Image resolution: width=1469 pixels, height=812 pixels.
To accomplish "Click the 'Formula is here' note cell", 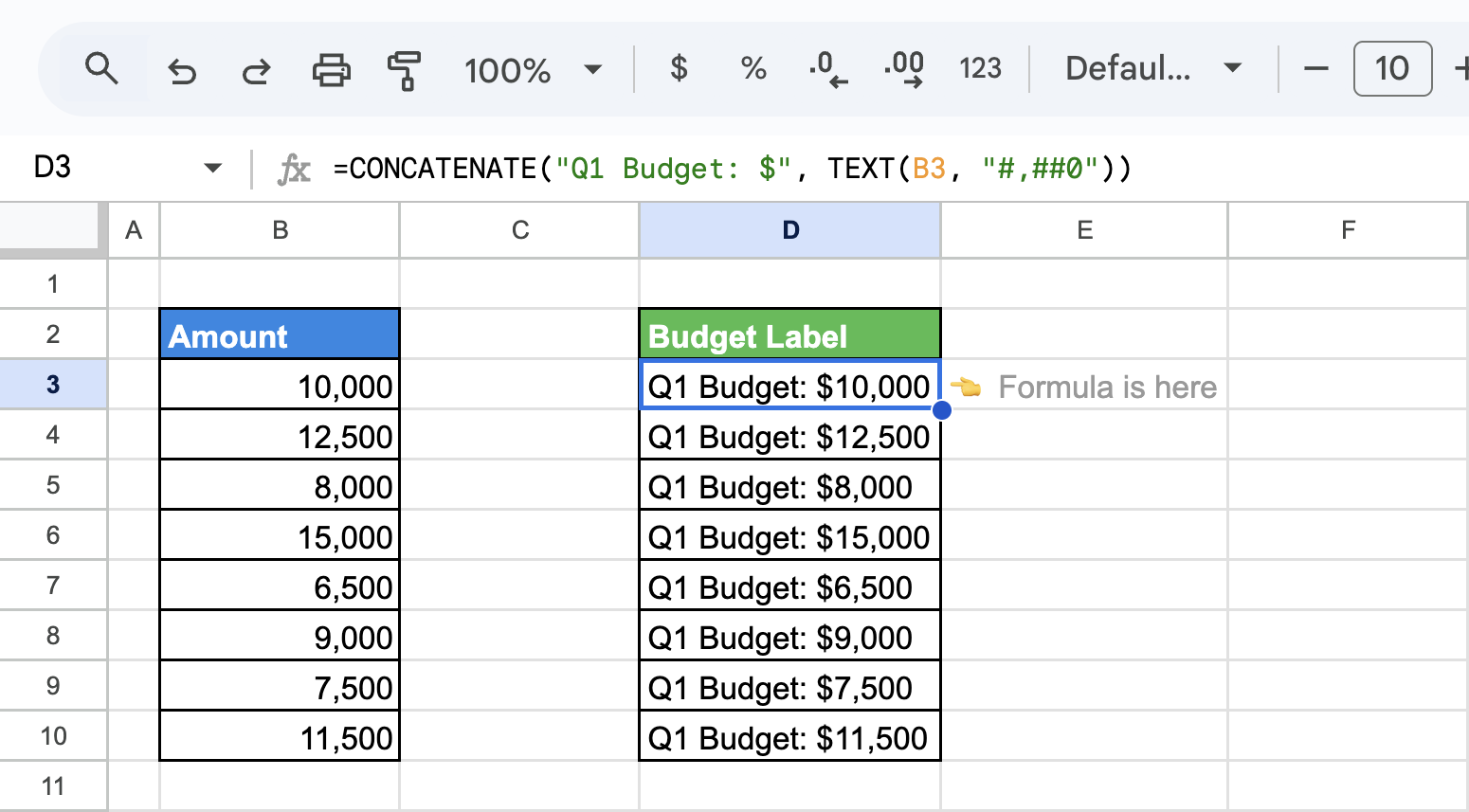I will [1084, 384].
